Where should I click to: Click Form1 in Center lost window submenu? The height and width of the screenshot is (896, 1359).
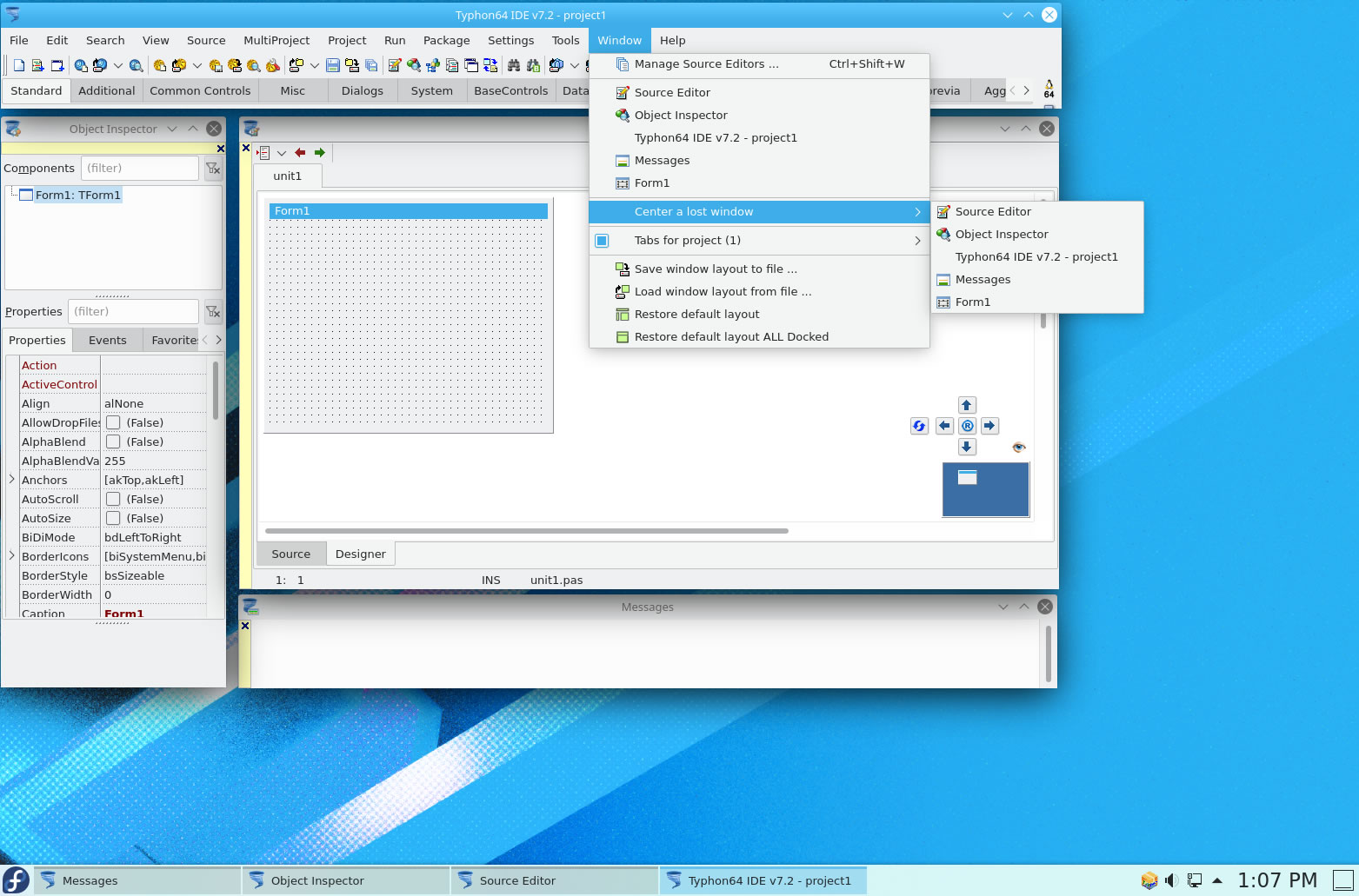tap(1036, 302)
